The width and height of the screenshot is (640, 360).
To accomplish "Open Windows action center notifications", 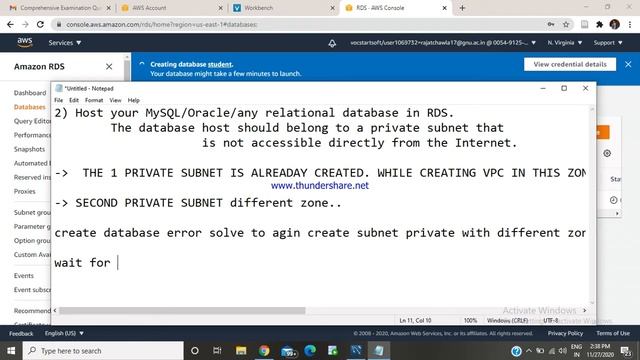I will click(x=626, y=351).
